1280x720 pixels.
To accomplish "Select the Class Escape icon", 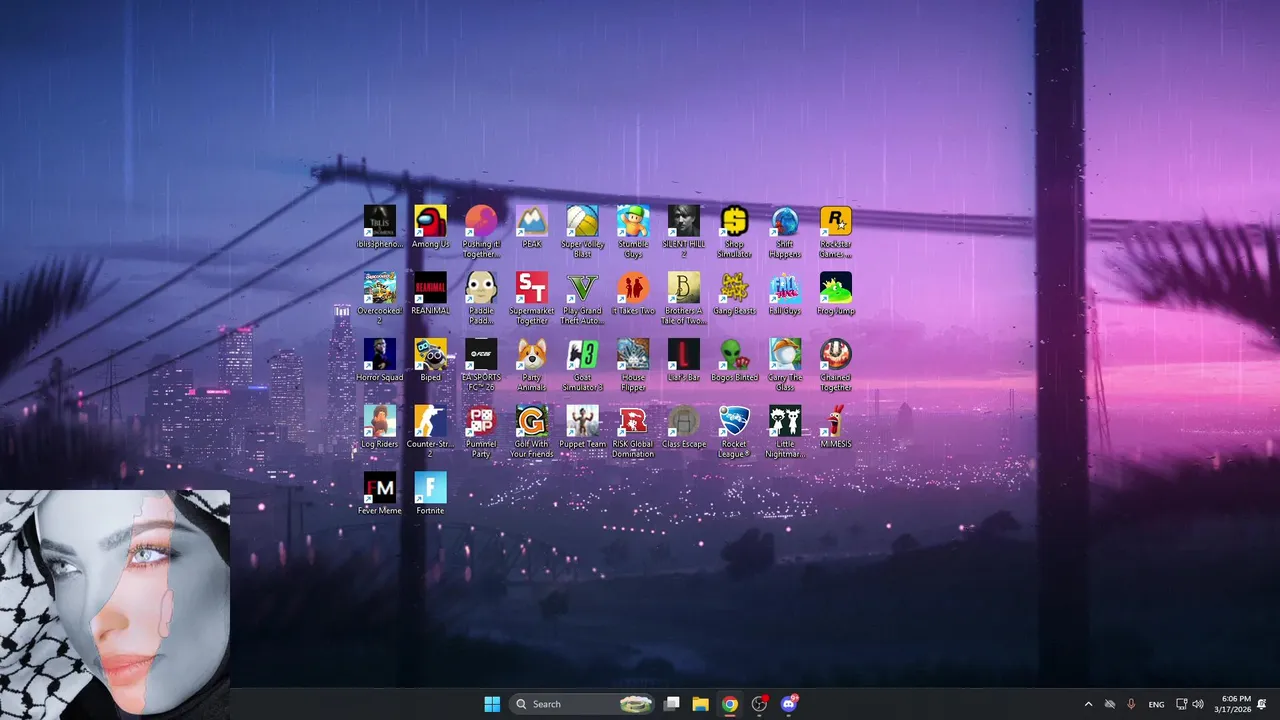I will click(684, 427).
